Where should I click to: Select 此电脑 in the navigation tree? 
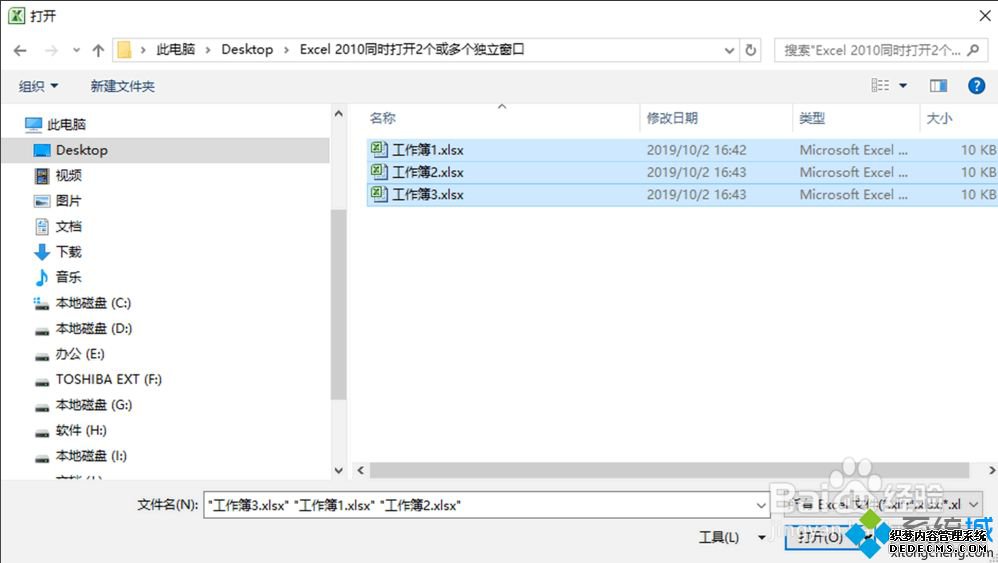click(66, 125)
